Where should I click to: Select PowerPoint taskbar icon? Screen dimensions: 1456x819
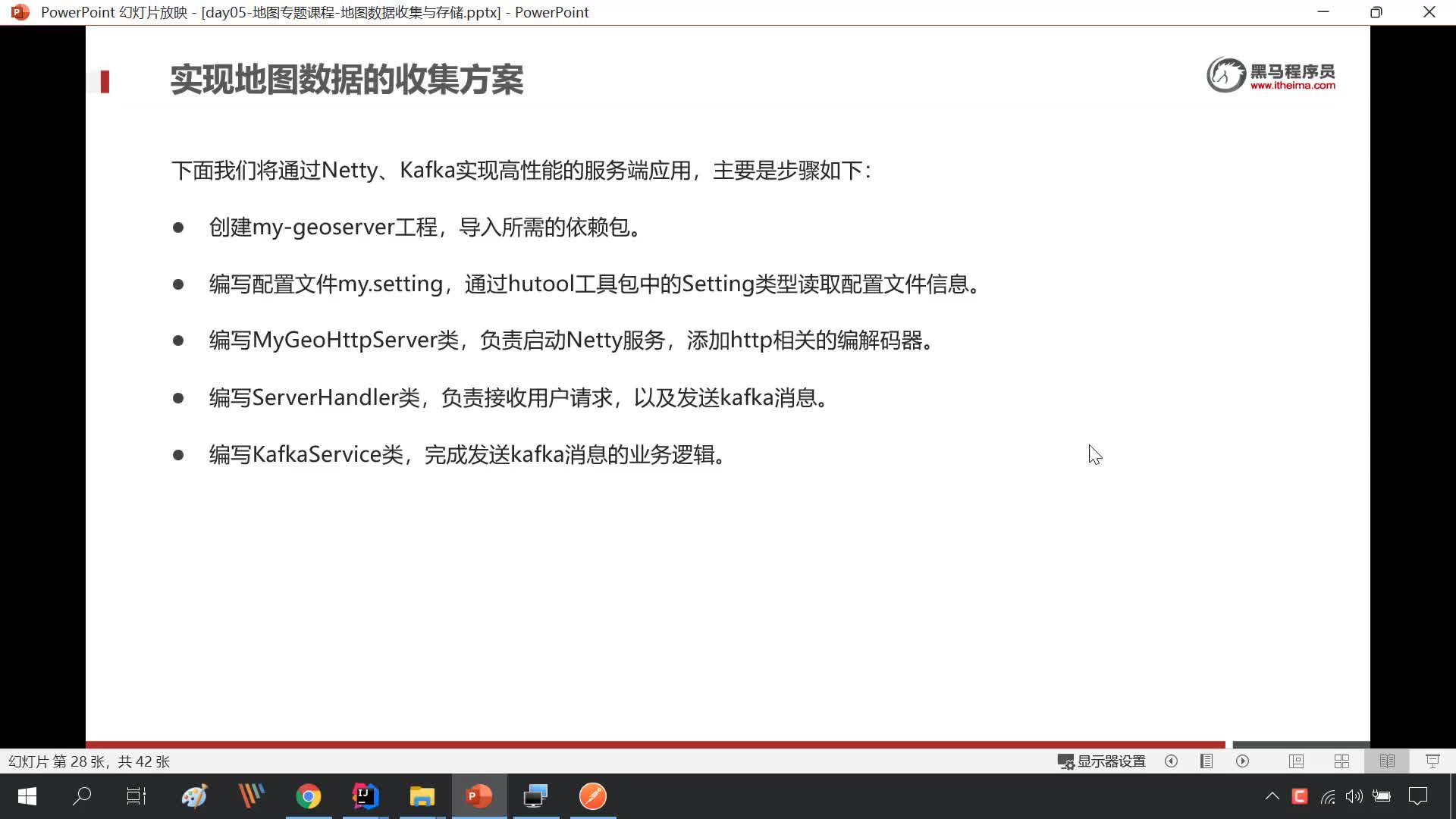click(x=479, y=796)
